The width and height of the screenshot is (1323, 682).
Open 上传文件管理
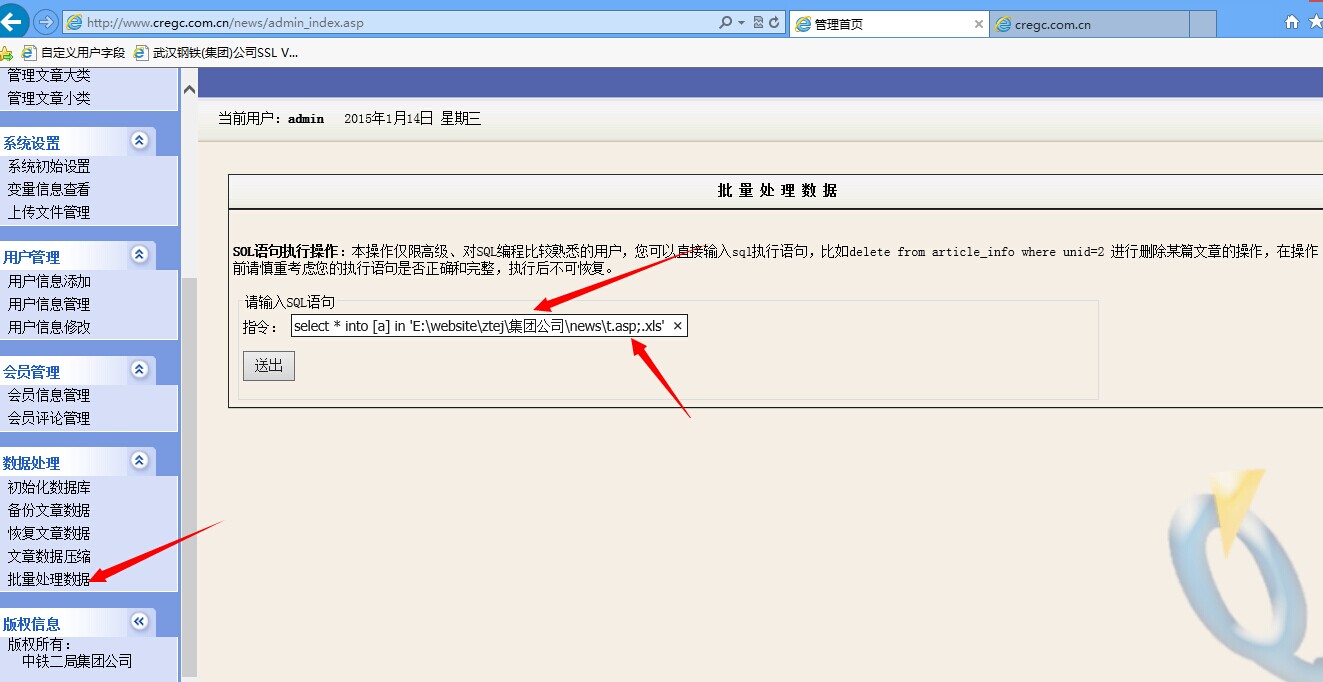(49, 212)
